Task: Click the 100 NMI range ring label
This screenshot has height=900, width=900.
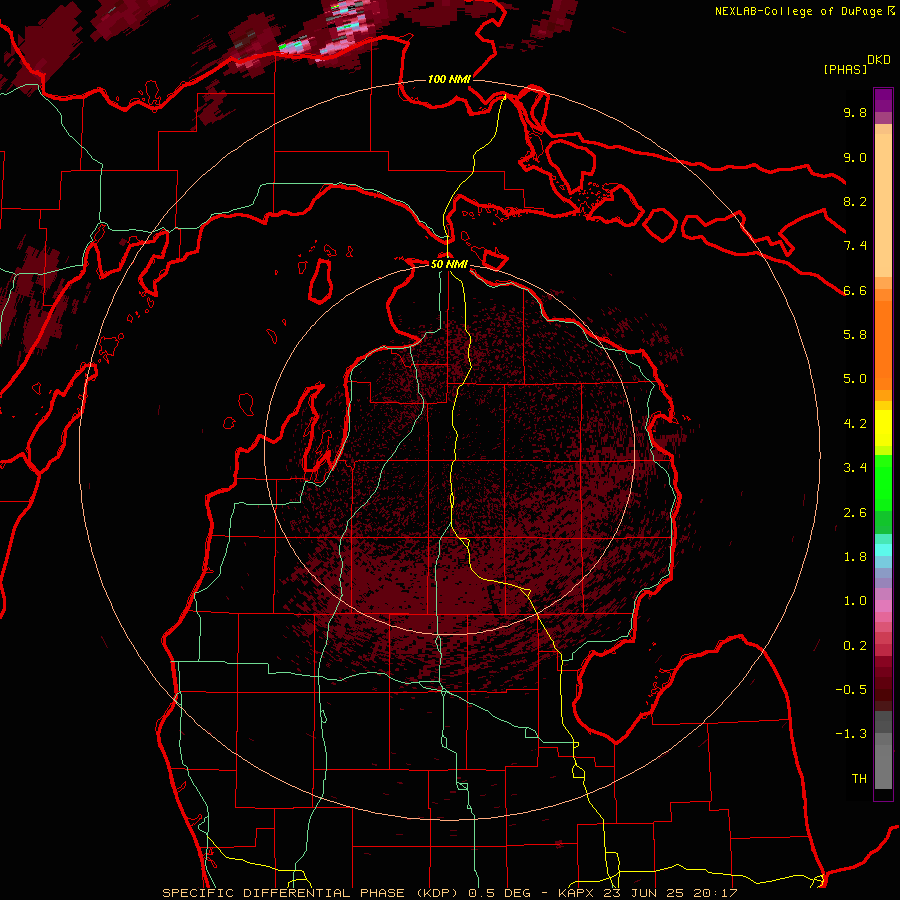Action: pyautogui.click(x=449, y=79)
